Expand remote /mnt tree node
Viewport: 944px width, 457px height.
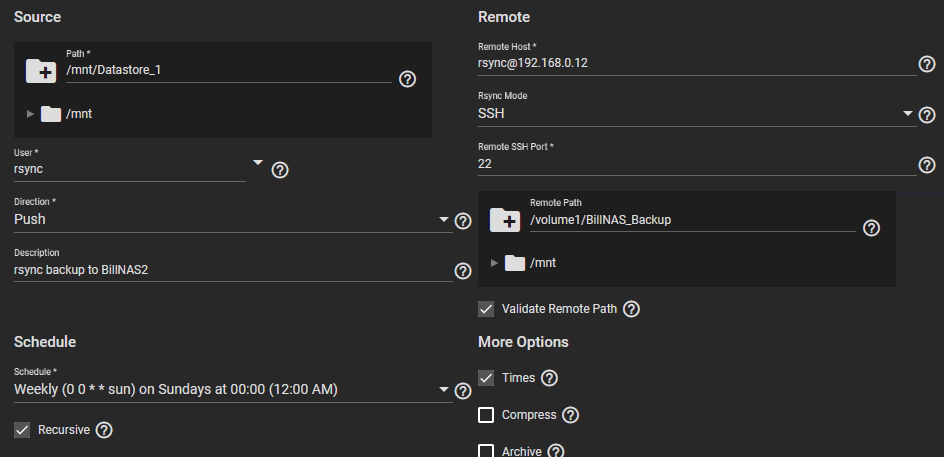494,263
